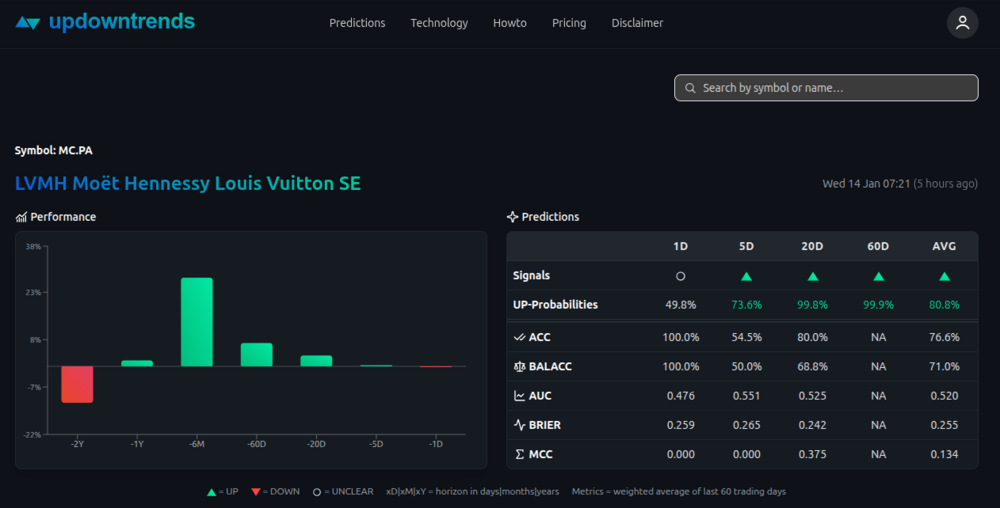Select the 1D column header

tap(680, 247)
